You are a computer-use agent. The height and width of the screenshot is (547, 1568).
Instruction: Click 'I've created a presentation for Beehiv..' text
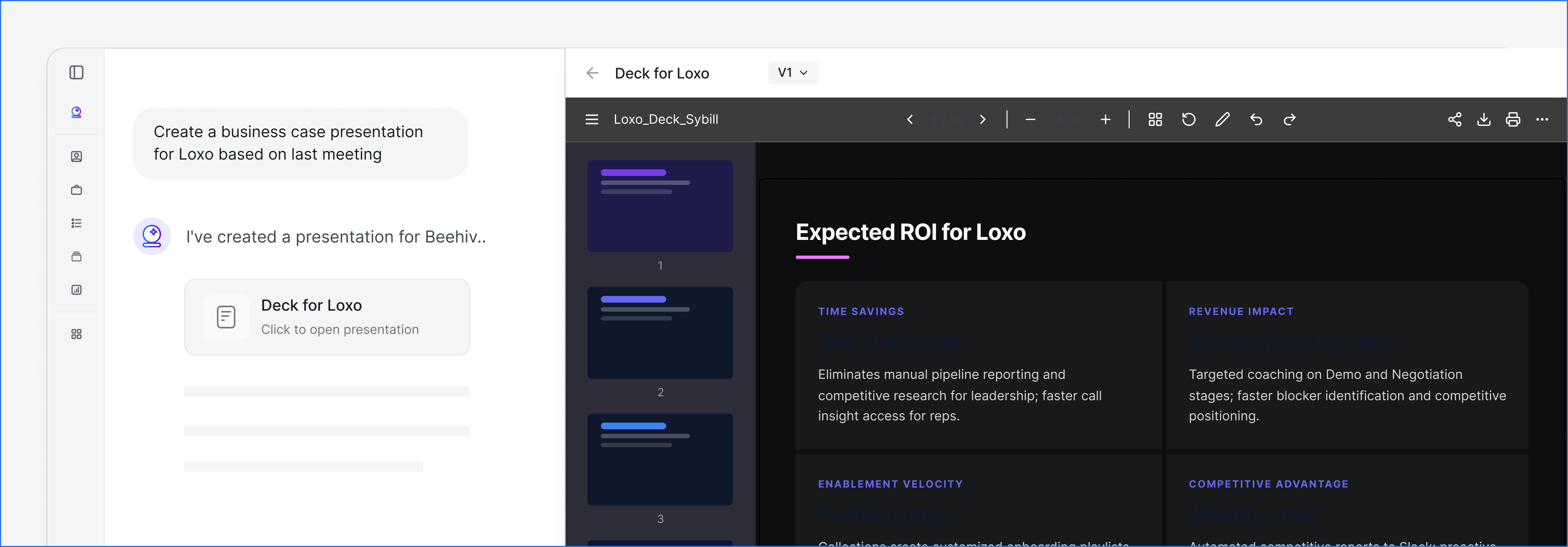pos(336,237)
